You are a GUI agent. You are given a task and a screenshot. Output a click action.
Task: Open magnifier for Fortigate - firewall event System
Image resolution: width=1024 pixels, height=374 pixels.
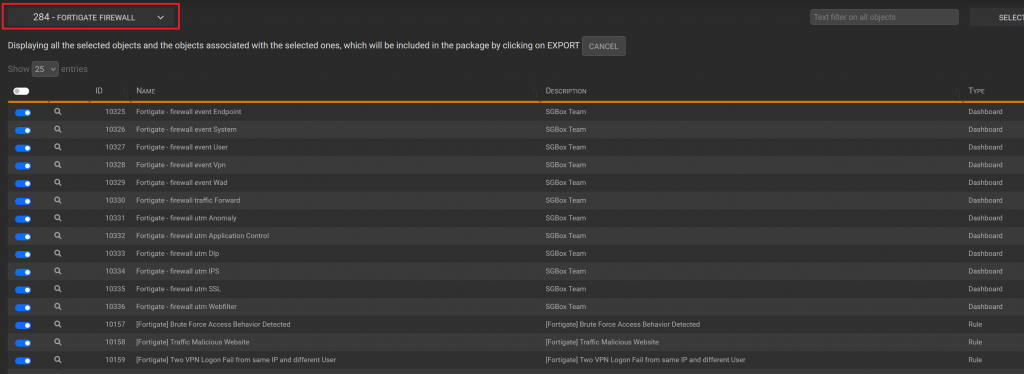tap(57, 129)
